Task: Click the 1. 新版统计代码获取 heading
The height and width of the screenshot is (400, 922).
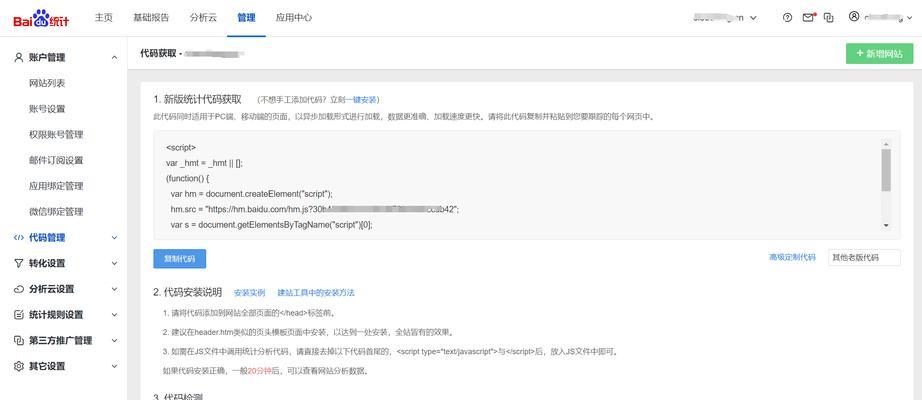Action: pos(198,99)
